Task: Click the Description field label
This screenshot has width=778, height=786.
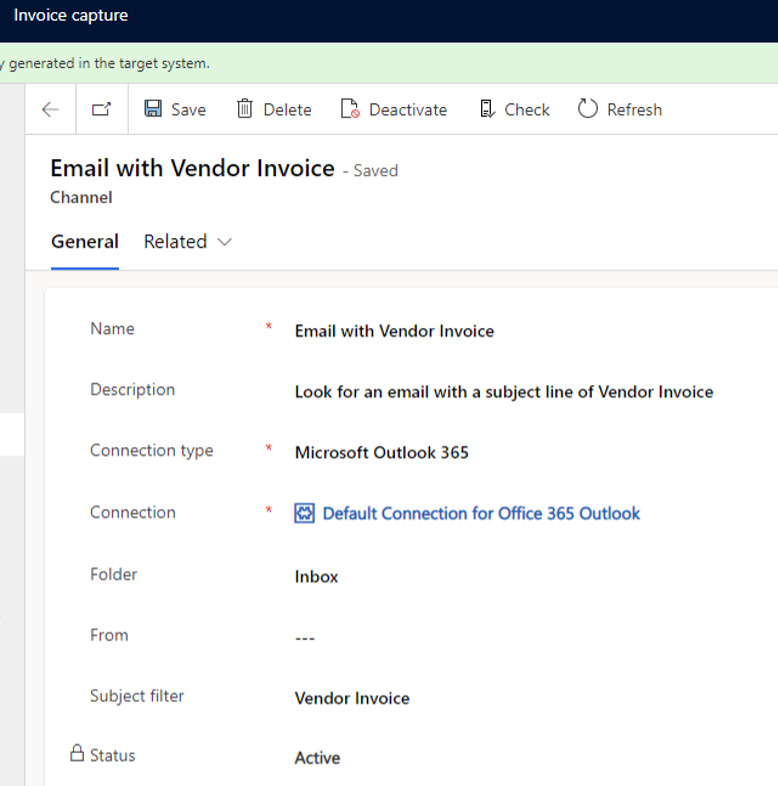Action: tap(132, 389)
